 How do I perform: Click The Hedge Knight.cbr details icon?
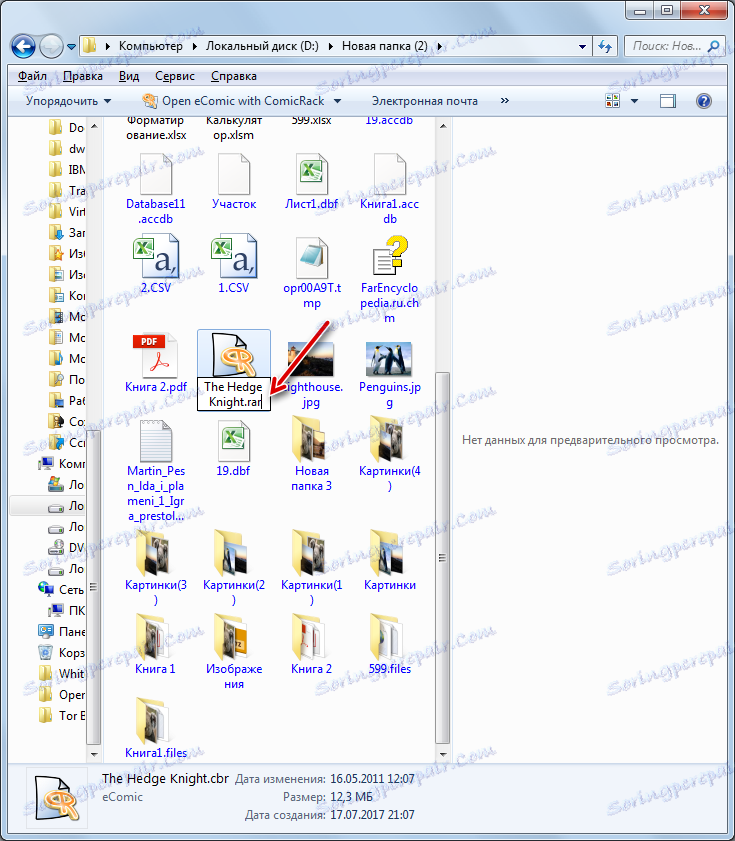click(x=57, y=798)
